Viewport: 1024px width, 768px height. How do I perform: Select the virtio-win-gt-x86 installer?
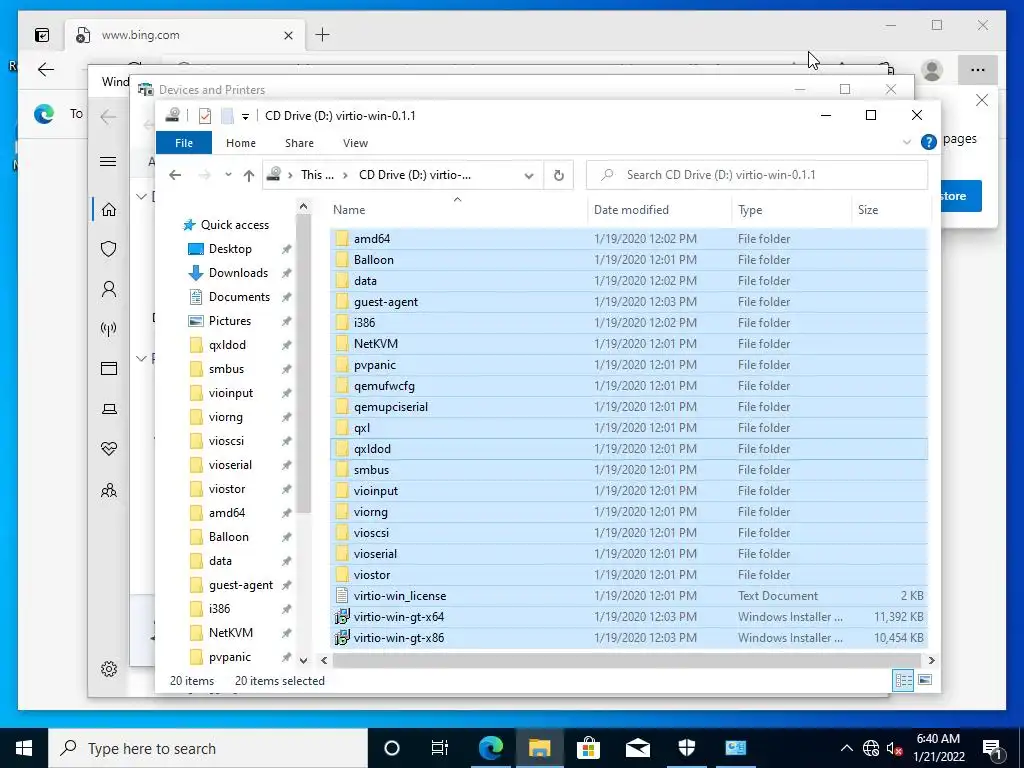628,637
